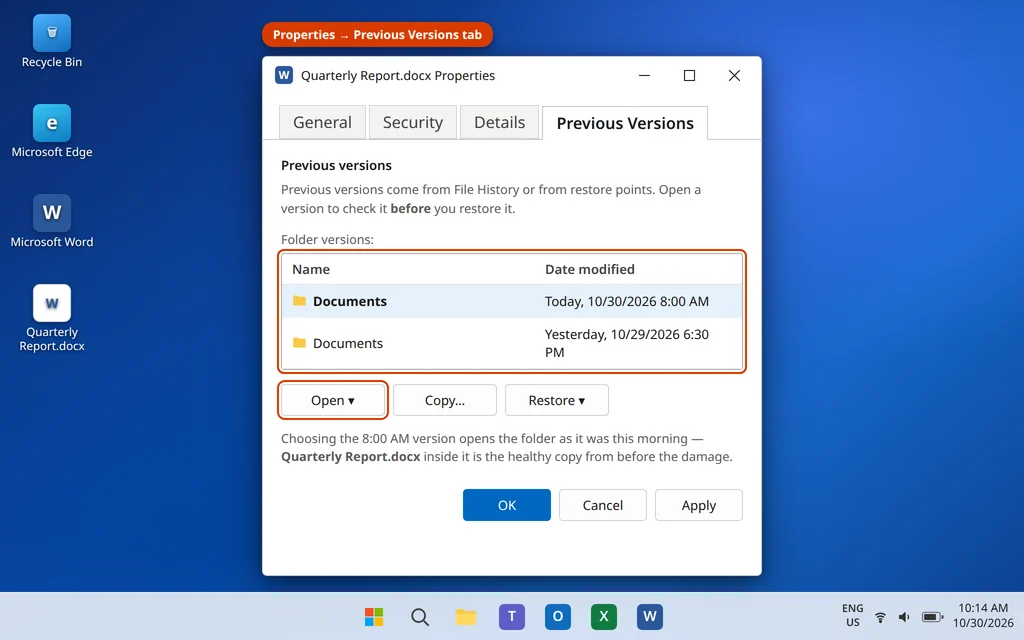The width and height of the screenshot is (1024, 640).
Task: Select Documents version from Today 8:00 AM
Action: pyautogui.click(x=512, y=301)
